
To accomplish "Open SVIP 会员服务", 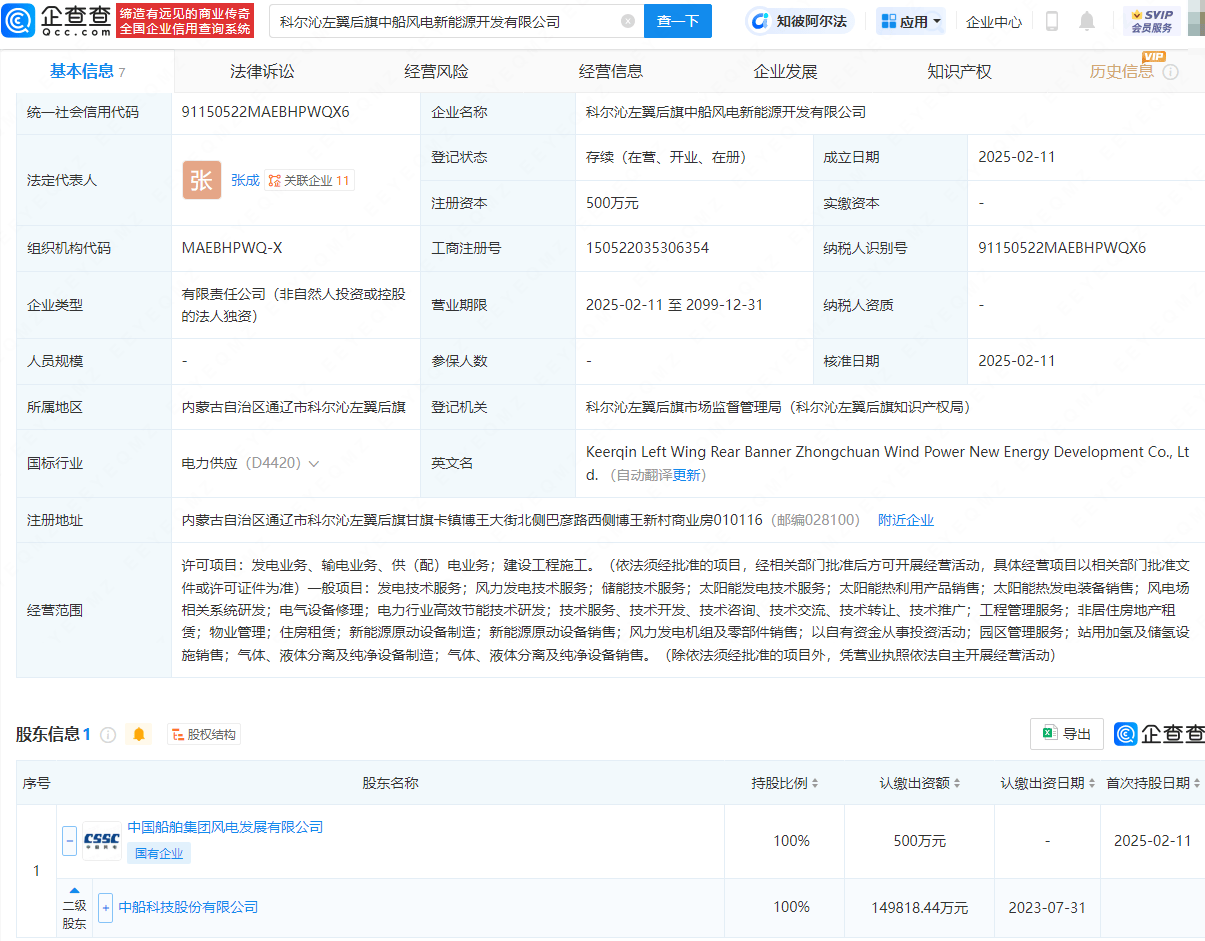I will (1152, 20).
